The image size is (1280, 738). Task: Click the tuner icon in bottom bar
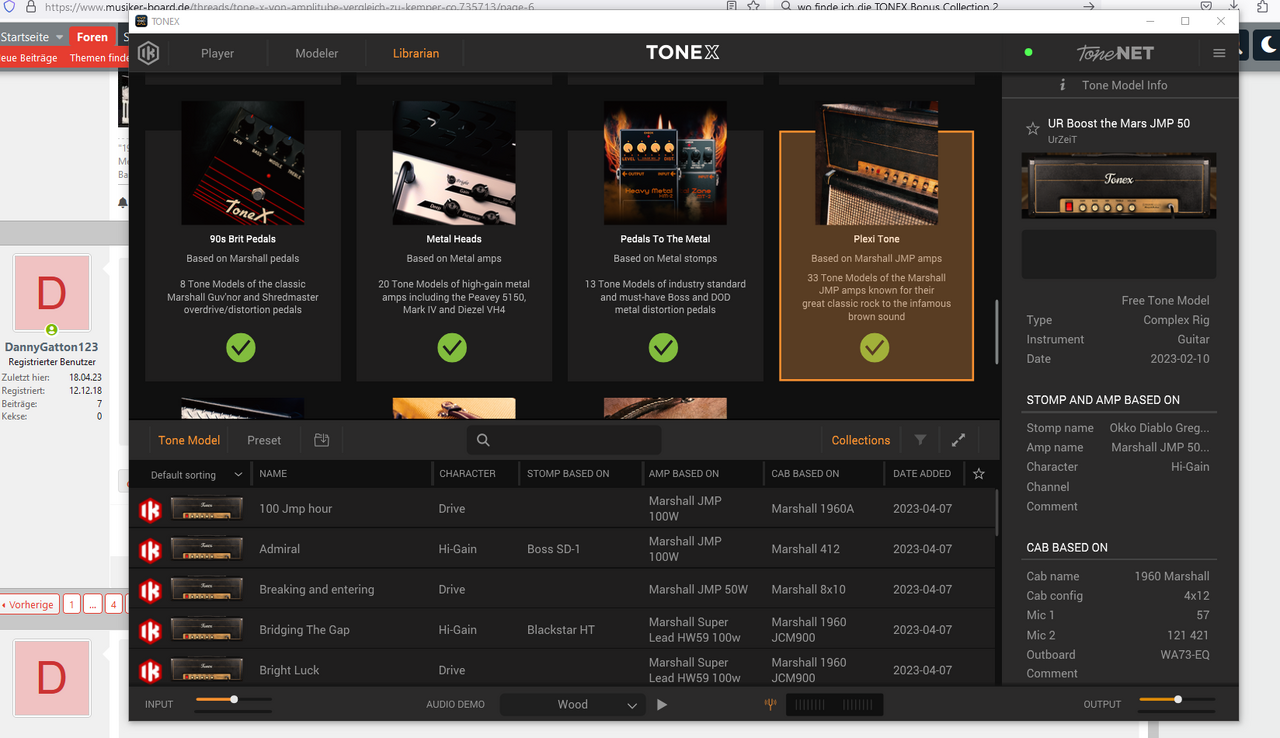pyautogui.click(x=770, y=704)
